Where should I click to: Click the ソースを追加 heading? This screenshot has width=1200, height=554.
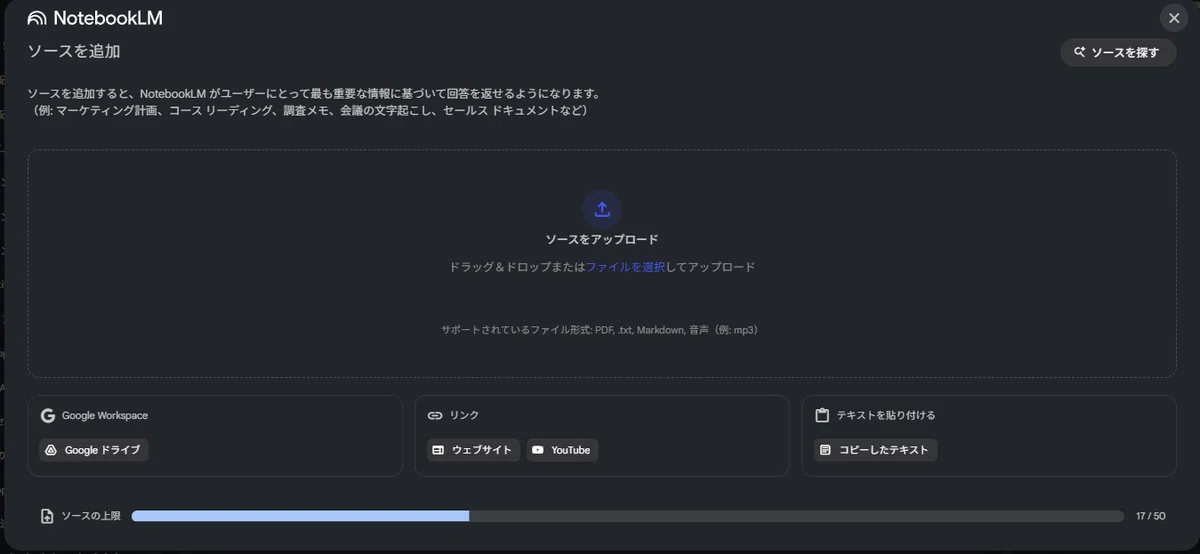[x=74, y=51]
